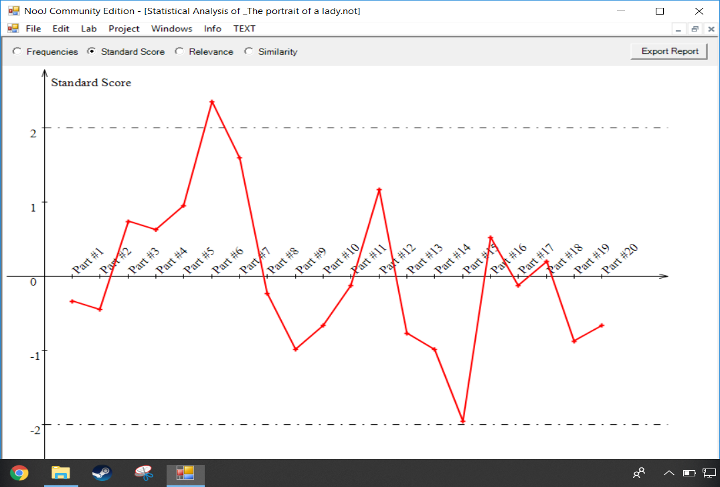720x487 pixels.
Task: Open Google Chrome from the taskbar
Action: point(19,473)
